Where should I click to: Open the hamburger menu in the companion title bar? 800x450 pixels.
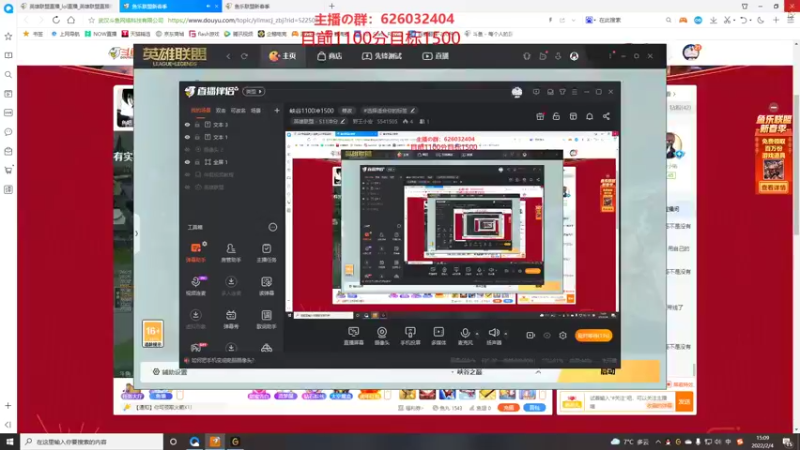[x=574, y=92]
